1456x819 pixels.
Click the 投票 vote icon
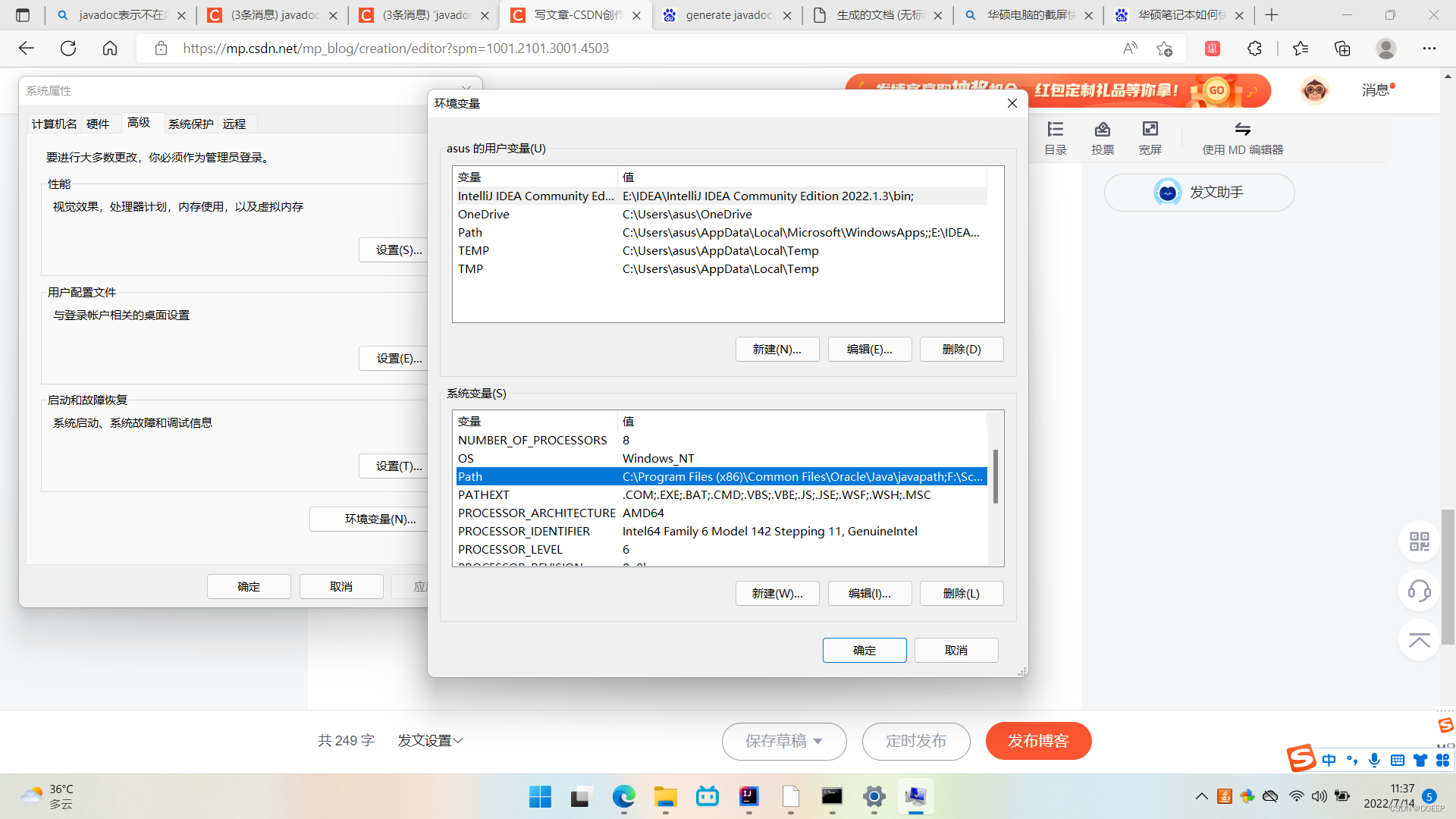click(x=1103, y=130)
